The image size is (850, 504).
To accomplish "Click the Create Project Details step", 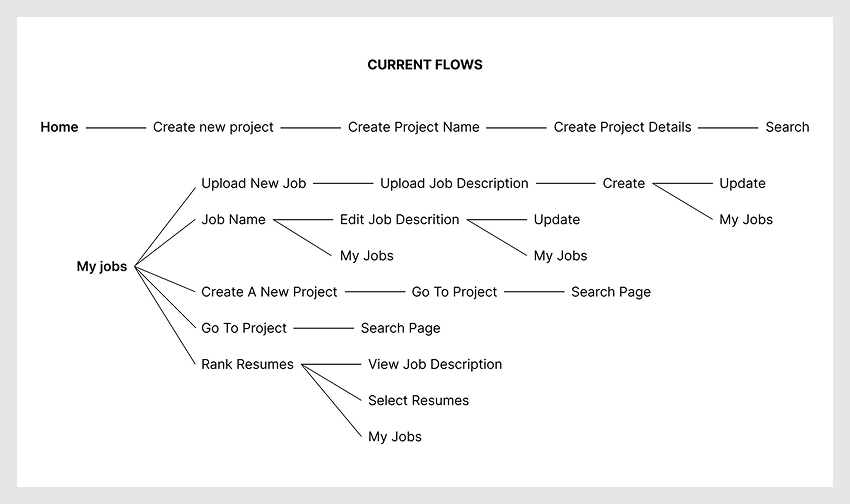I will click(622, 127).
